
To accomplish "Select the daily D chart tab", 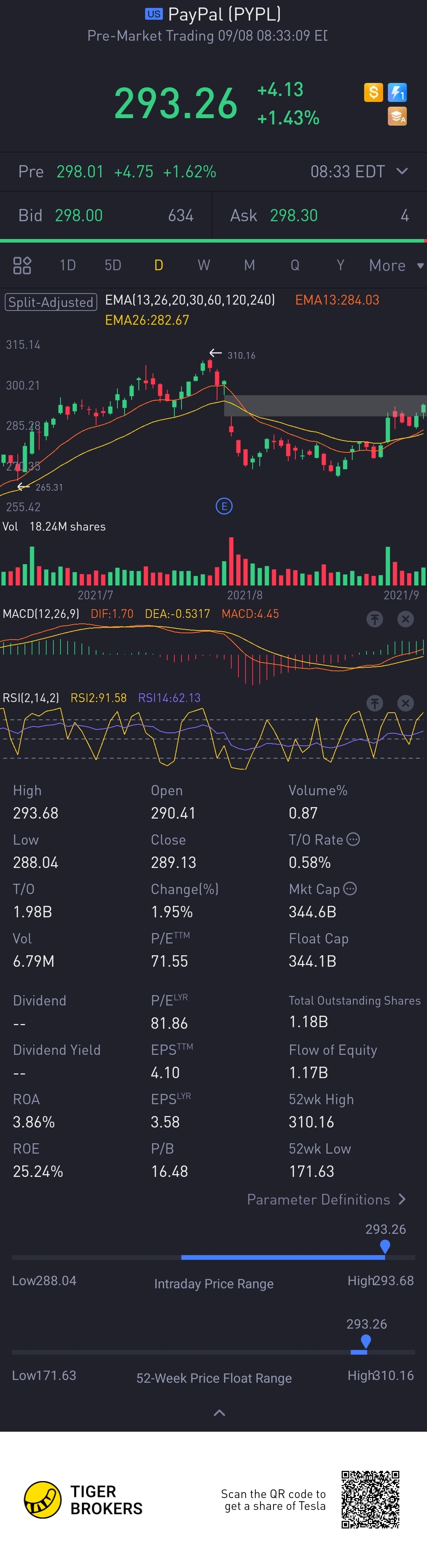I will (159, 265).
